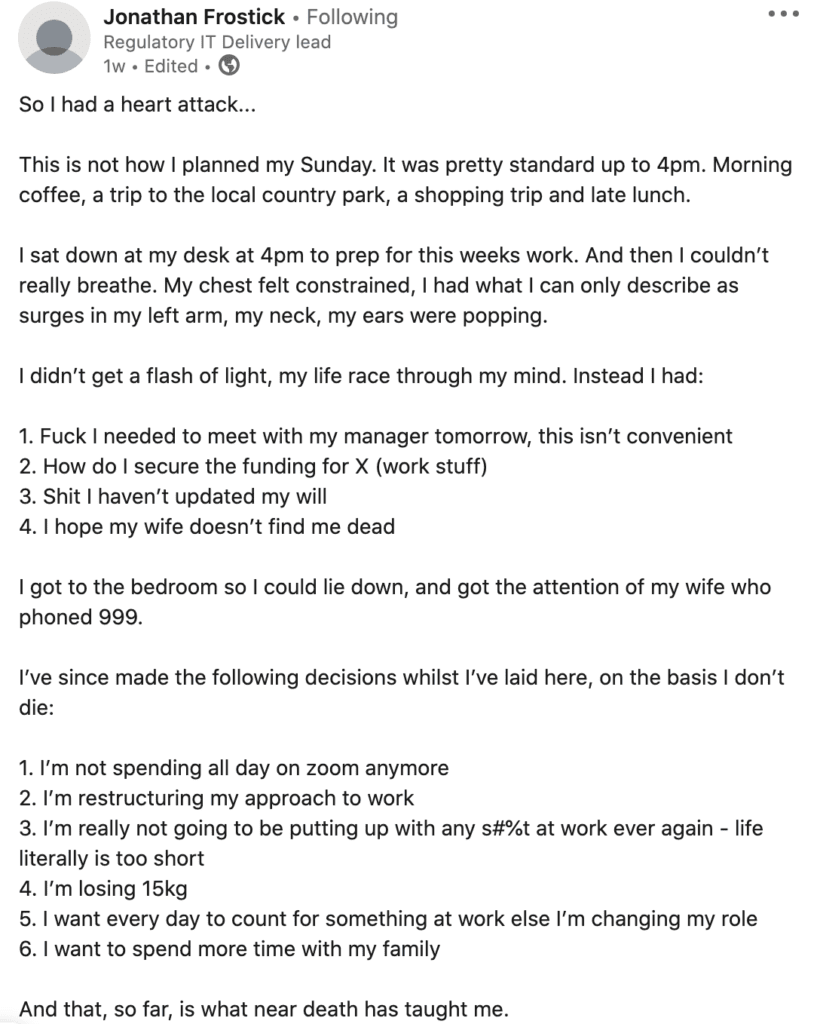Click paragraph starting "I got to the bedroom"
This screenshot has height=1024, width=820.
click(394, 602)
